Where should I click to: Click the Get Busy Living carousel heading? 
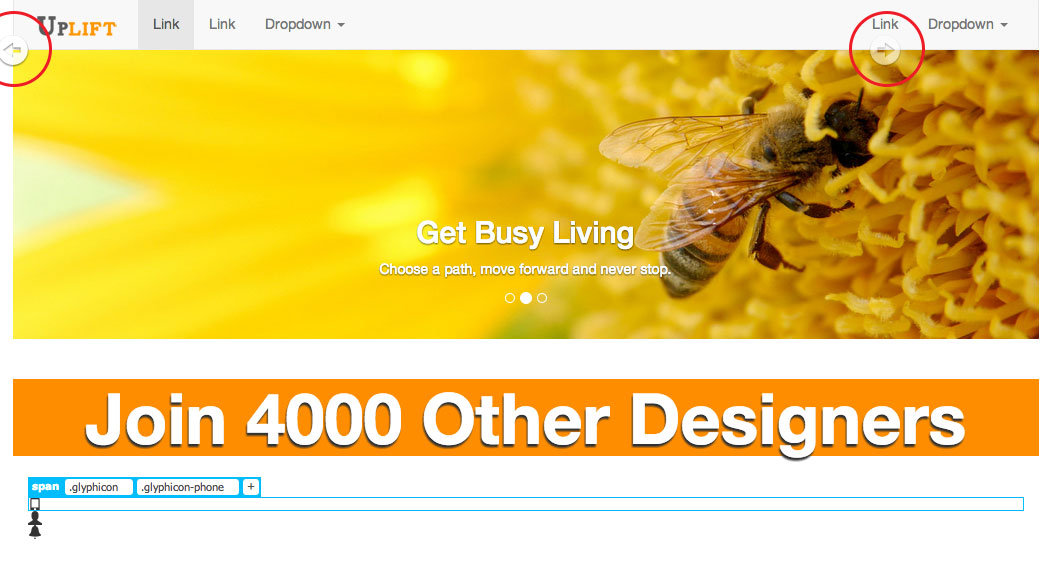point(525,233)
